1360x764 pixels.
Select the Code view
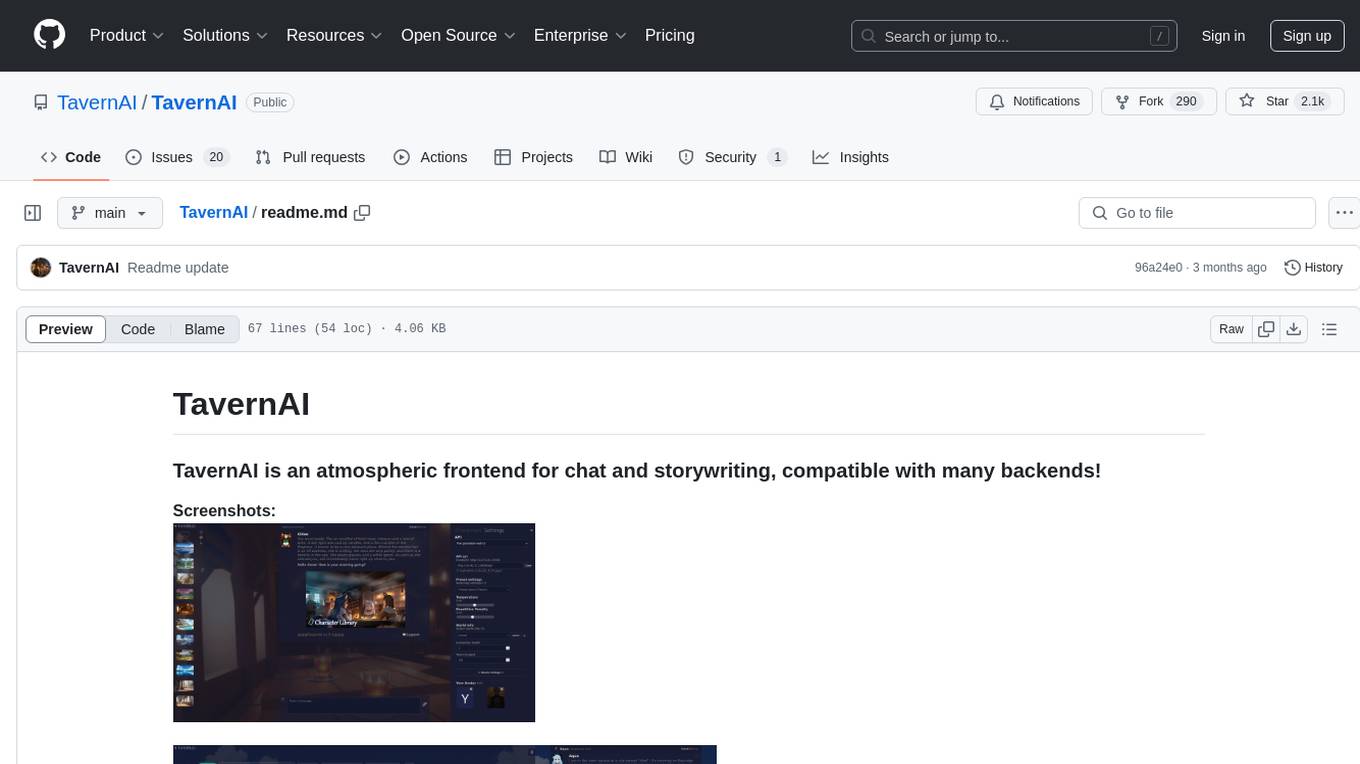tap(138, 329)
